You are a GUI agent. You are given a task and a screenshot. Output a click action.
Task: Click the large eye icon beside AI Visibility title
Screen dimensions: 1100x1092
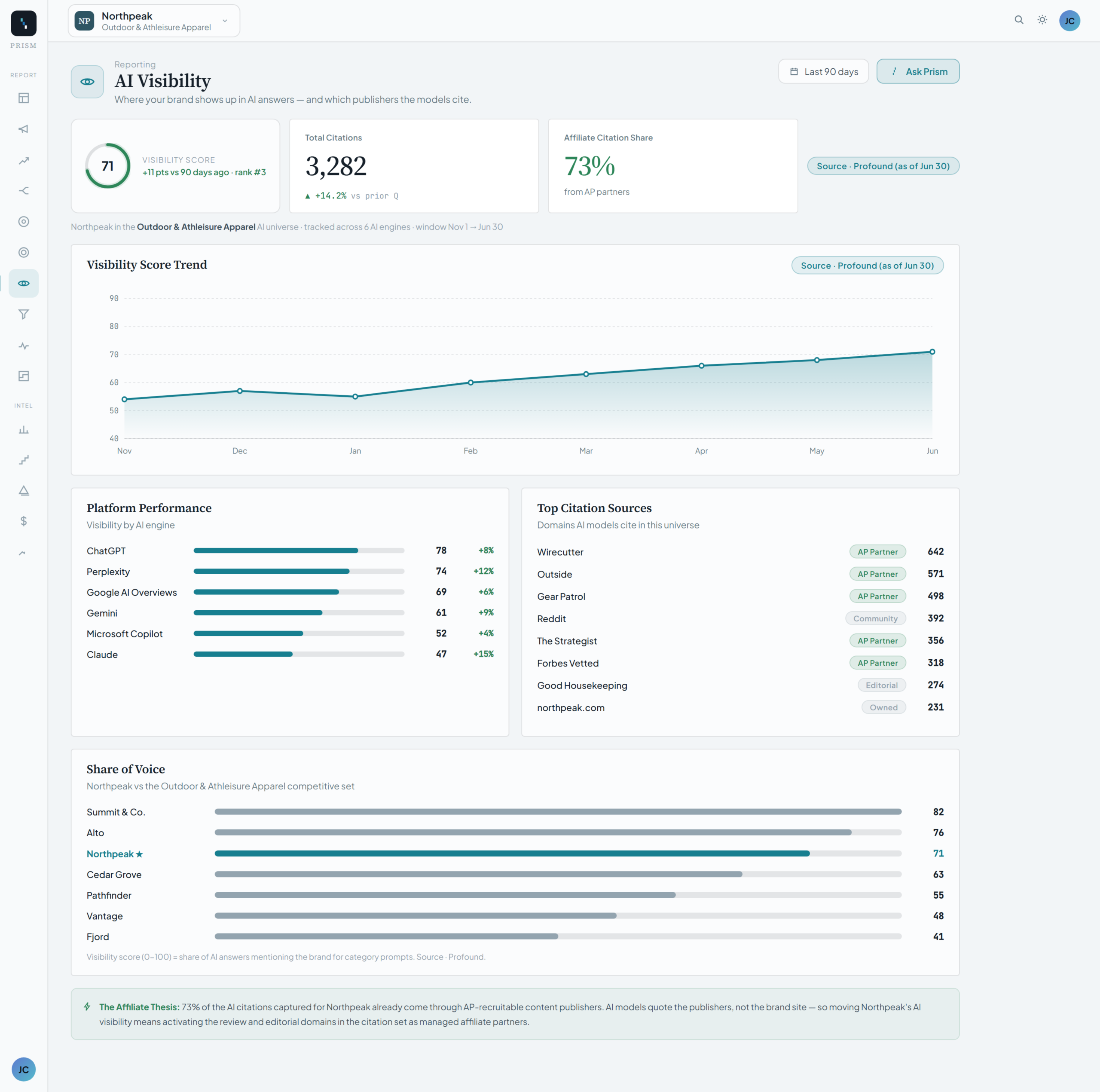(87, 81)
